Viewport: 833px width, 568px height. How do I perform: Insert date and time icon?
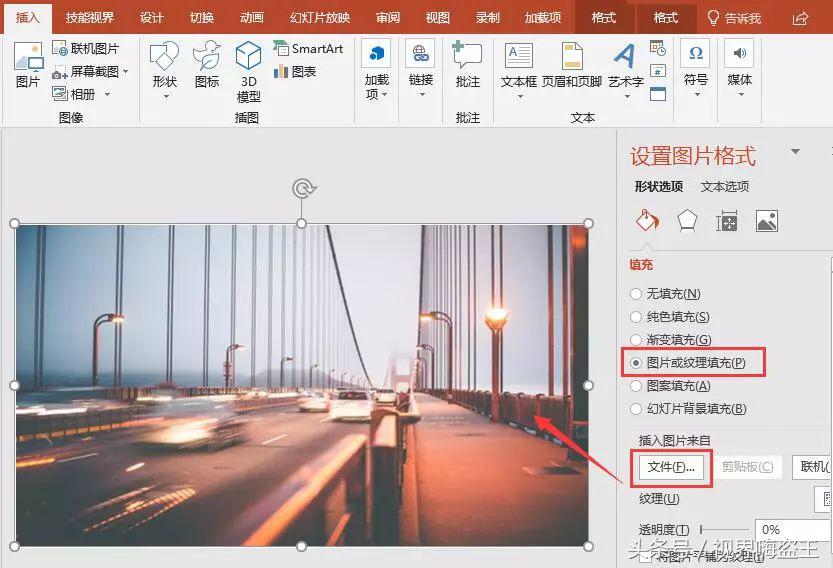[x=658, y=48]
